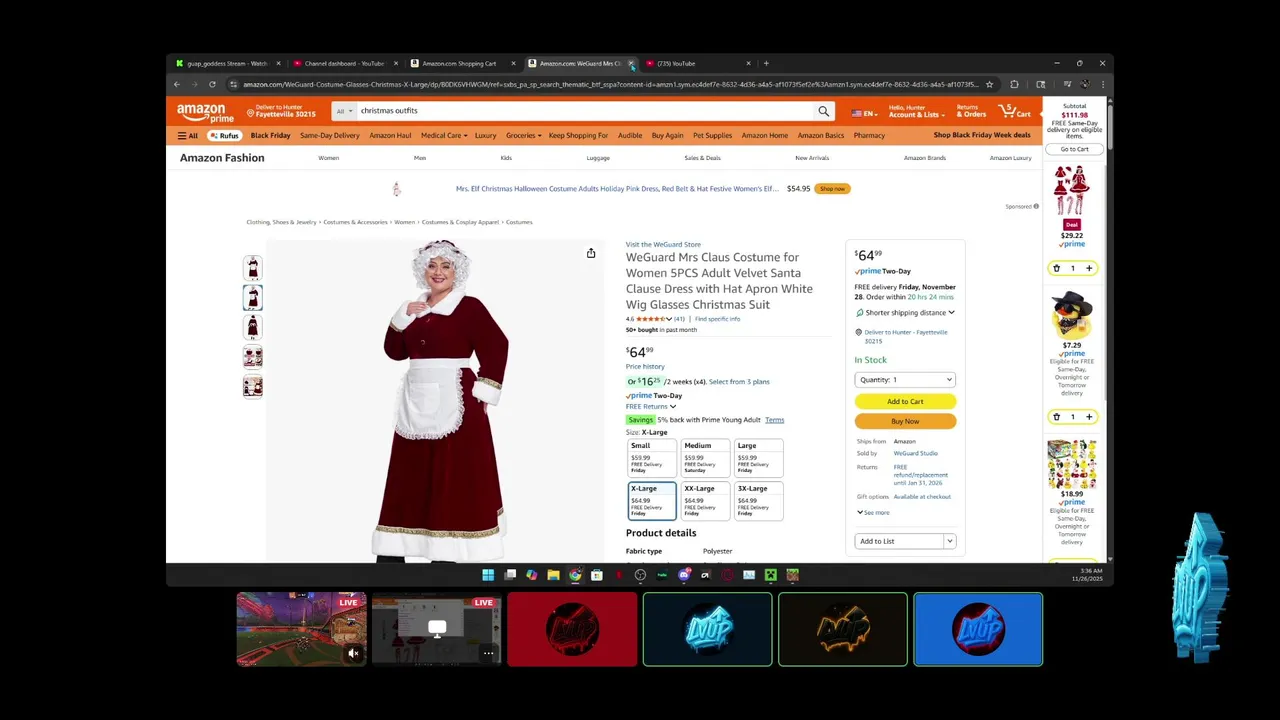Expand the FREE Returns dropdown
This screenshot has height=720, width=1280.
click(651, 407)
